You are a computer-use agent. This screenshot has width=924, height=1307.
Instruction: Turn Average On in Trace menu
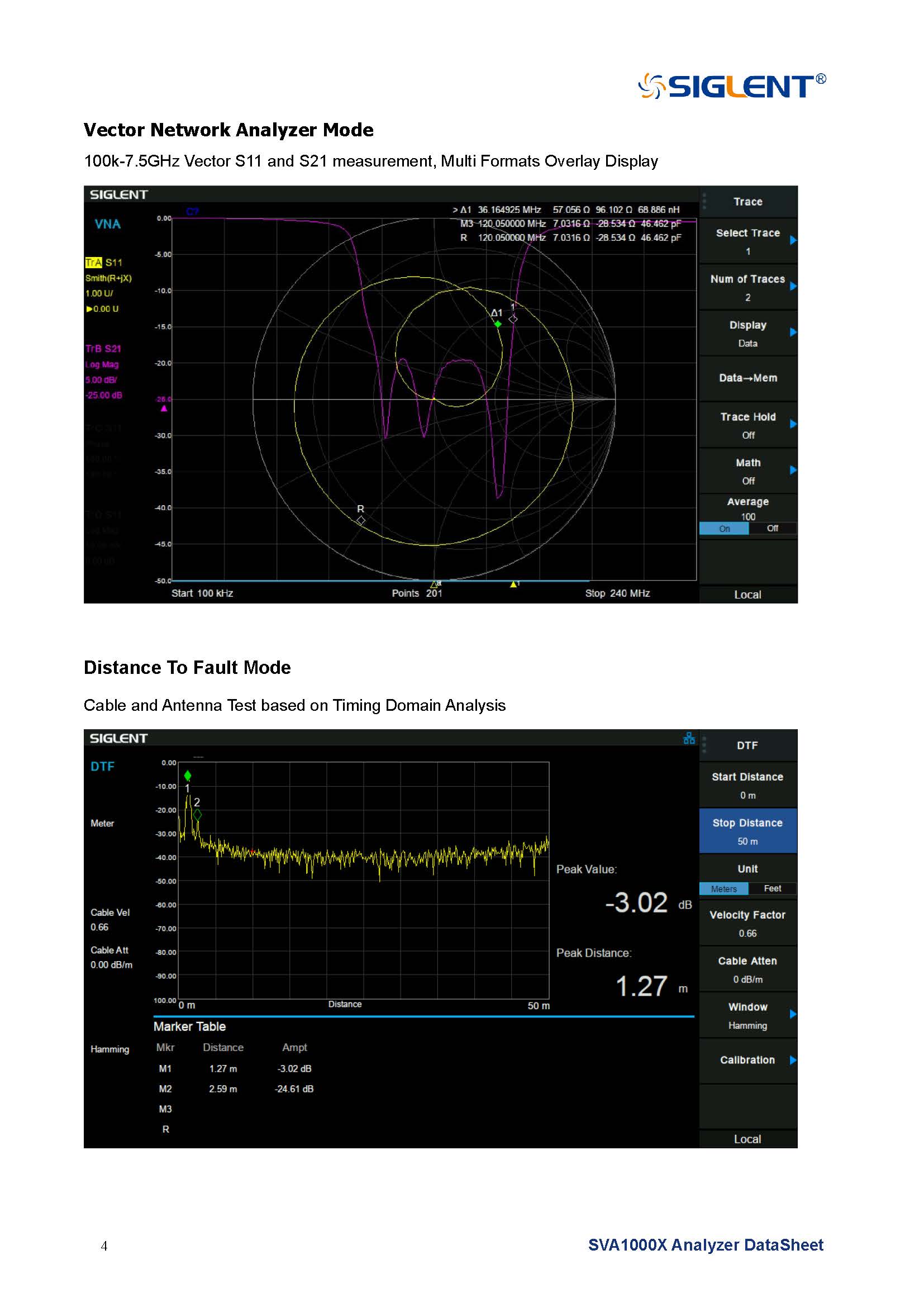[x=723, y=528]
